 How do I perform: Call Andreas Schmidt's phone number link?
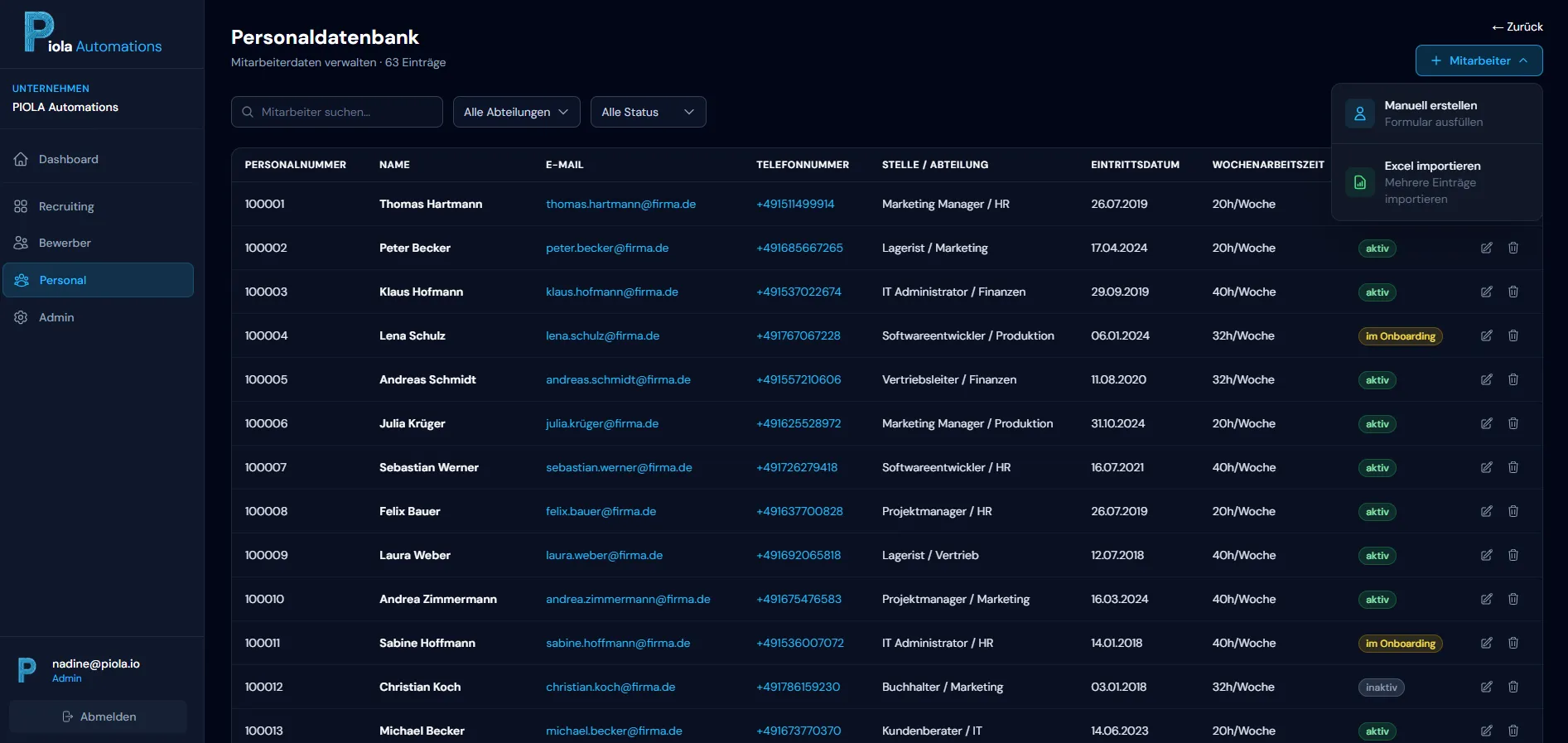pos(798,379)
